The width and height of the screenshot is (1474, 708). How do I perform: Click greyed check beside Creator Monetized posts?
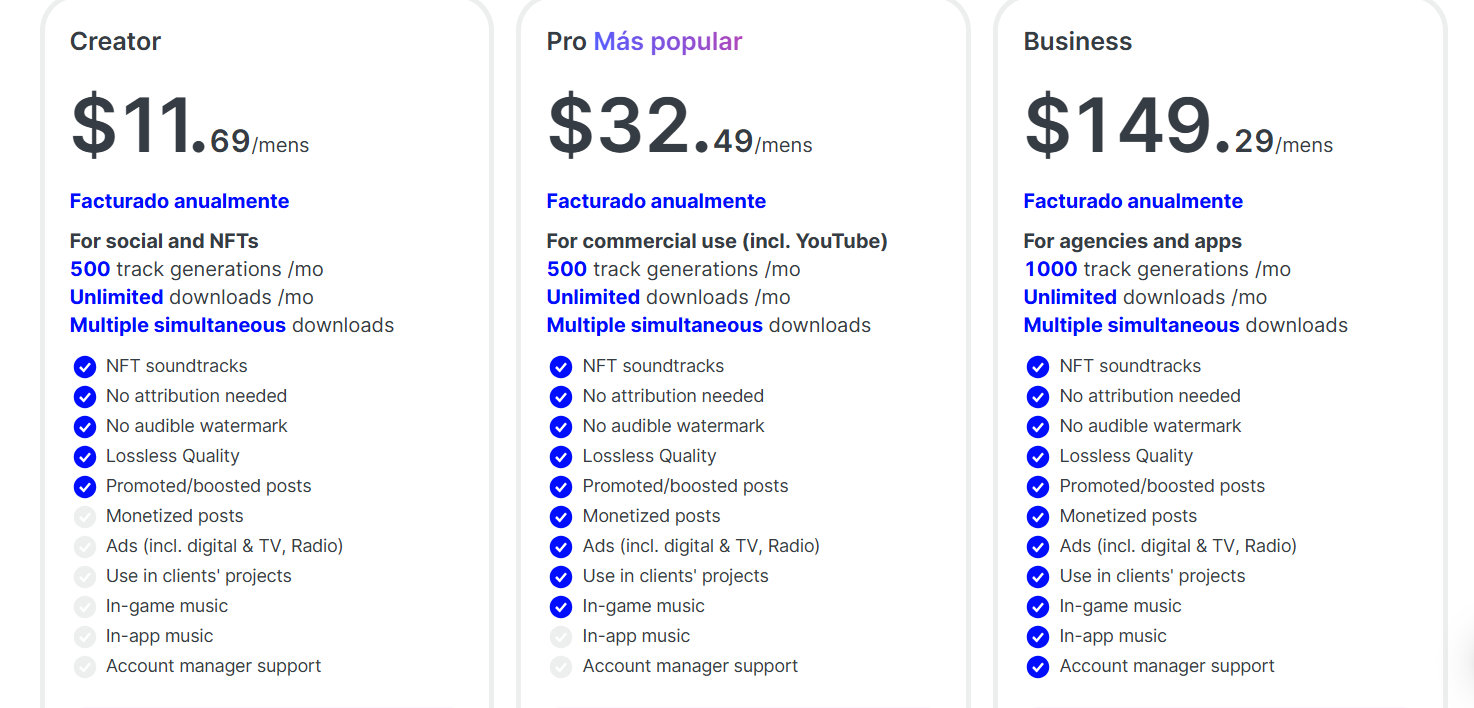pos(85,517)
